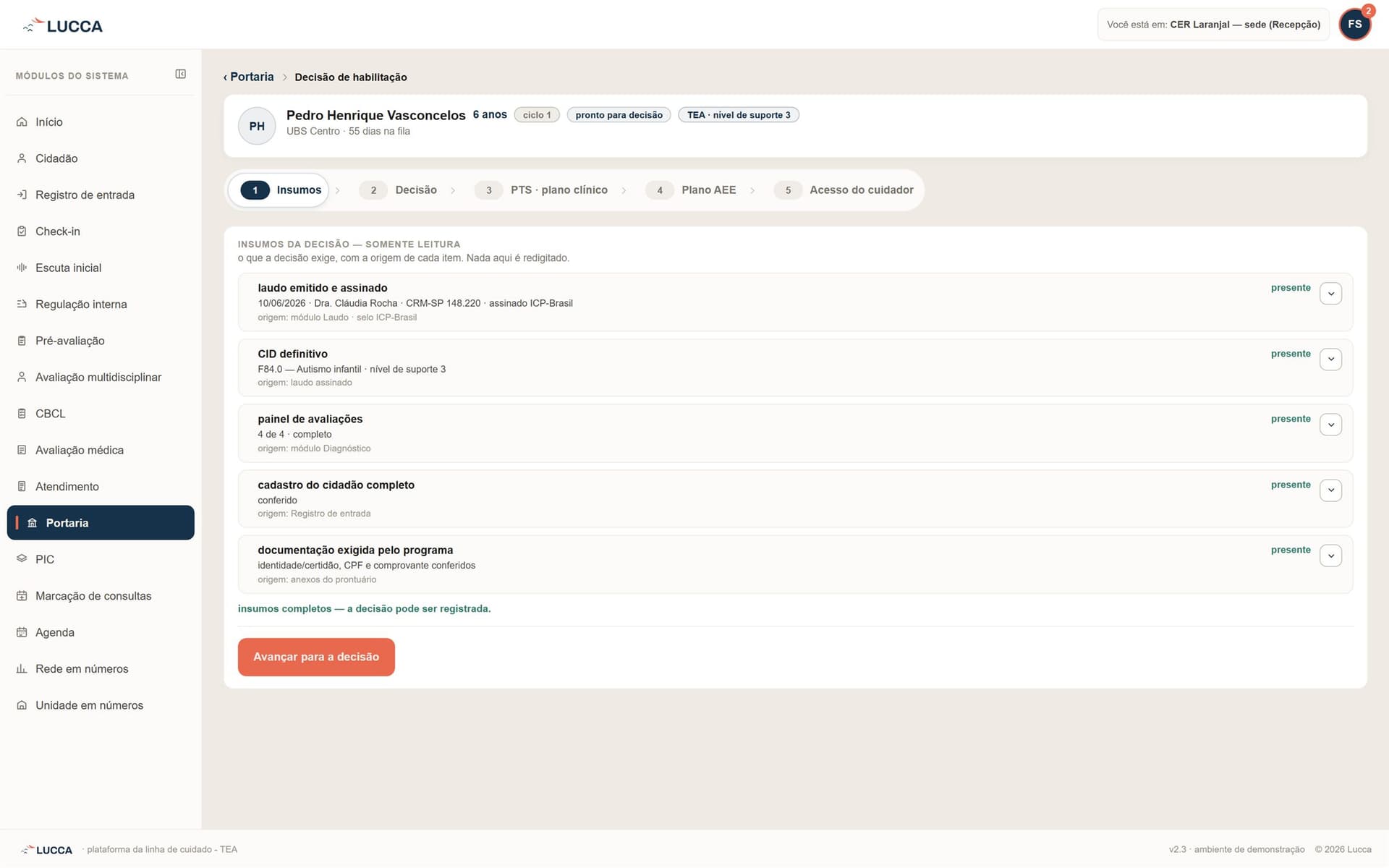Screen dimensions: 1389x868
Task: Expand the cadastro do cidadão completo item
Action: pos(1330,490)
